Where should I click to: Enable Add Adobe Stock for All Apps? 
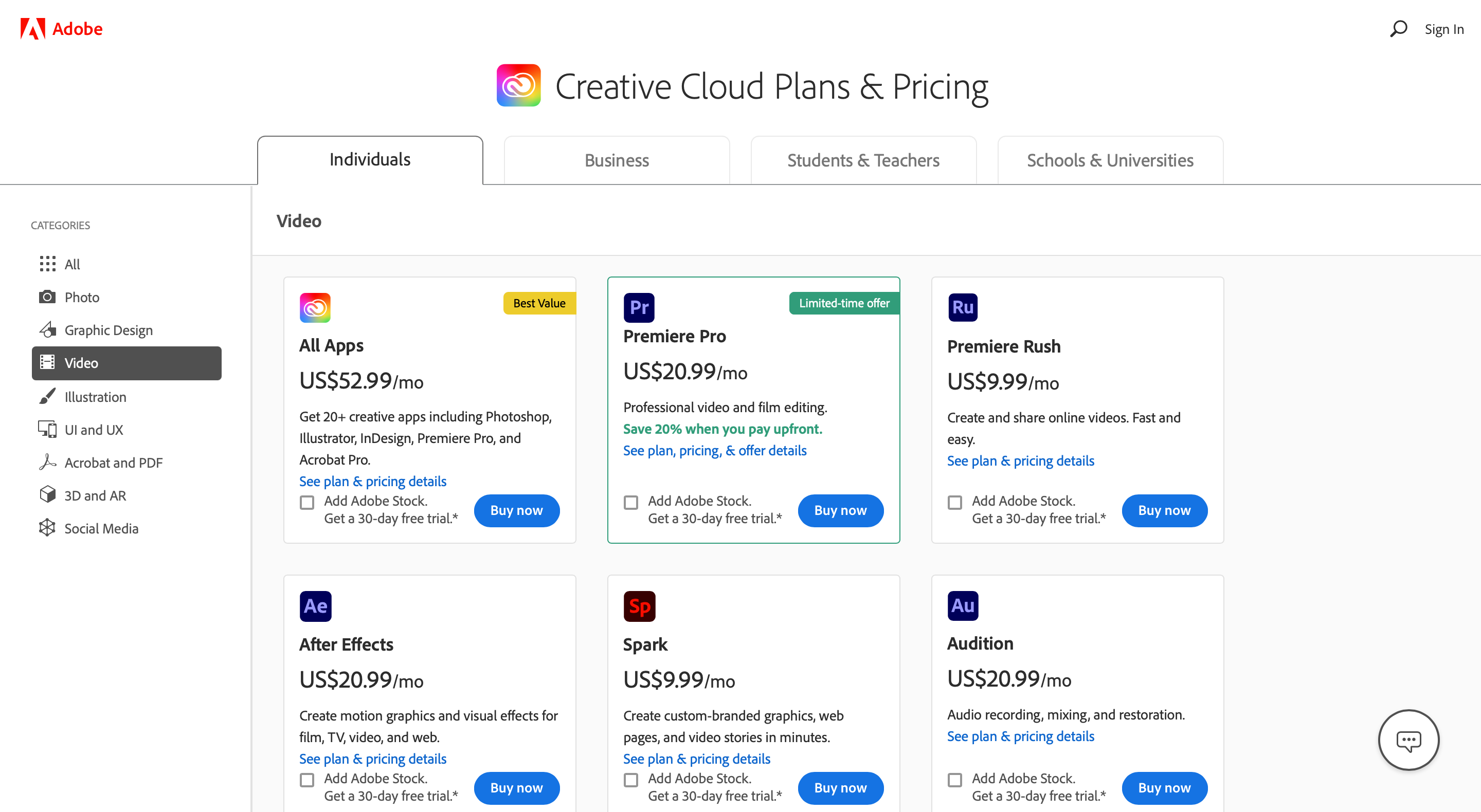307,502
